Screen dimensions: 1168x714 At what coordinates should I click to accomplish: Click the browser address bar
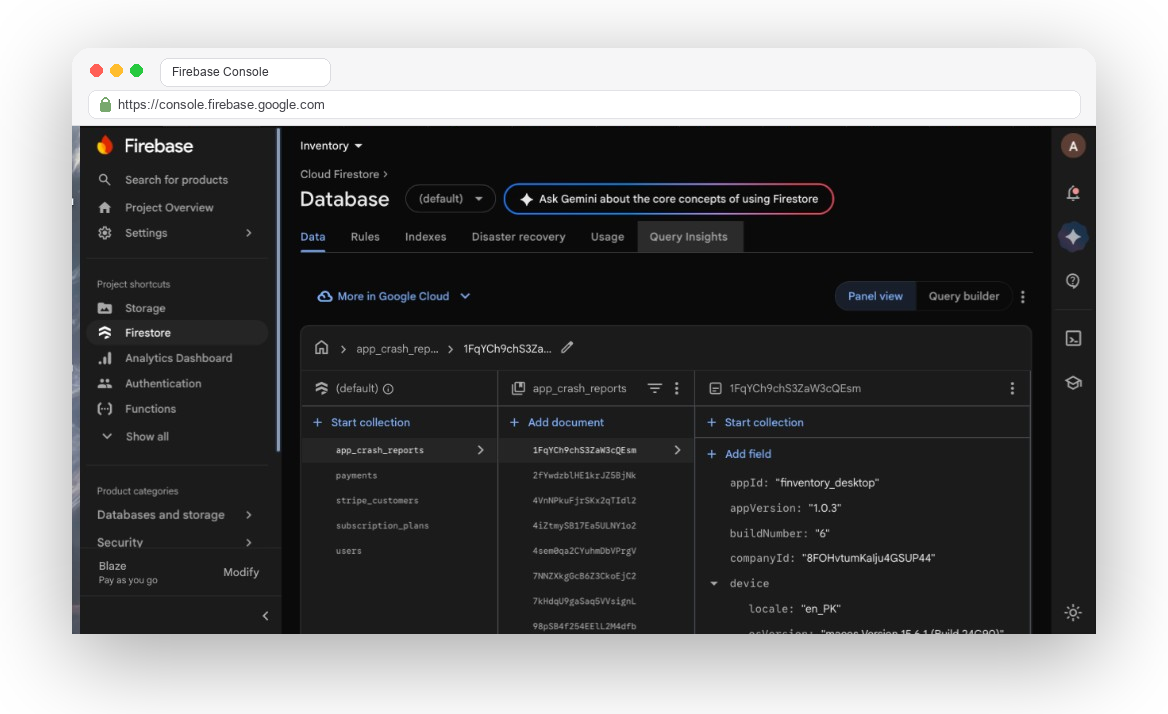click(x=585, y=105)
